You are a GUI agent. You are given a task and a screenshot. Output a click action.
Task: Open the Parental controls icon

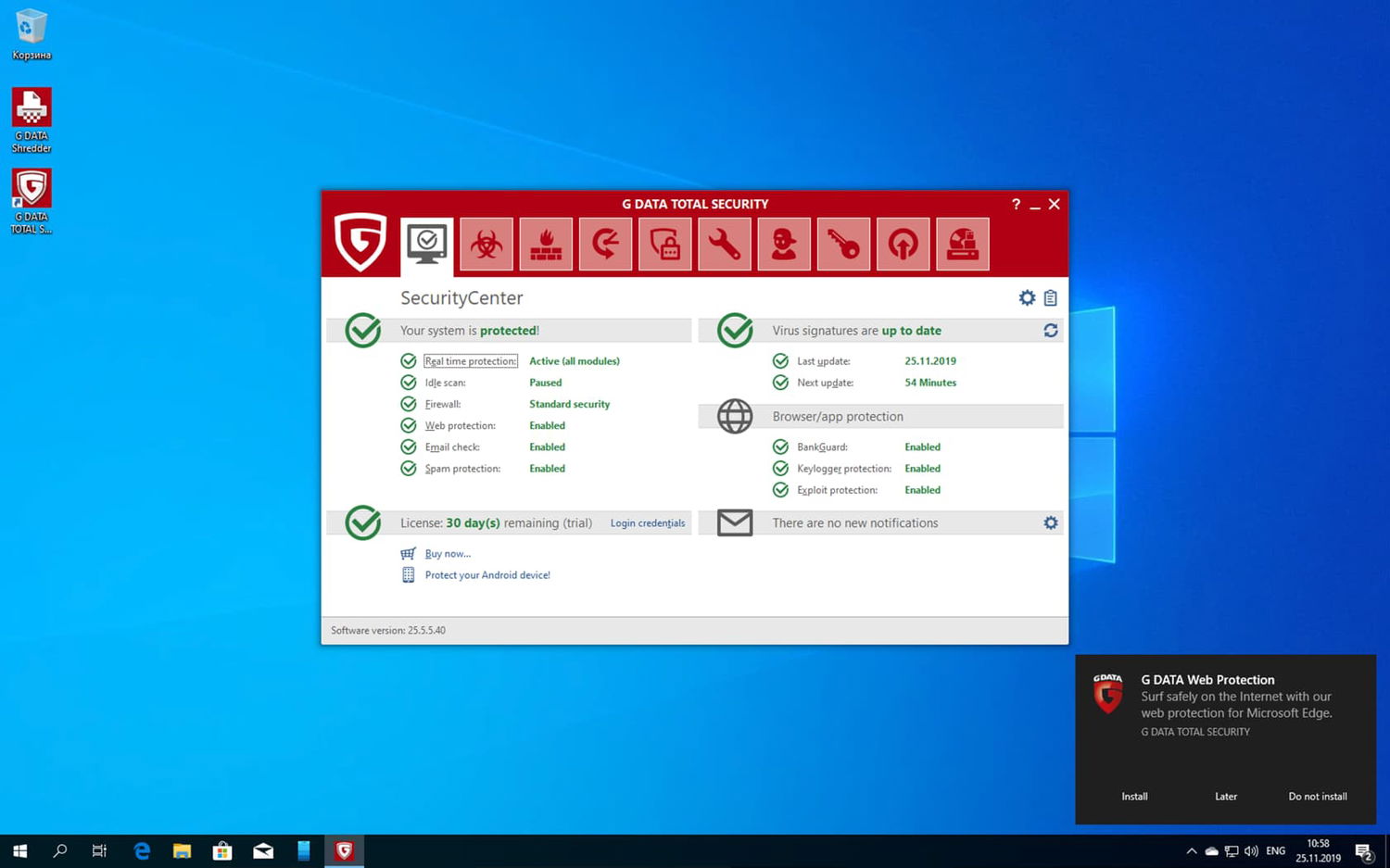[784, 245]
